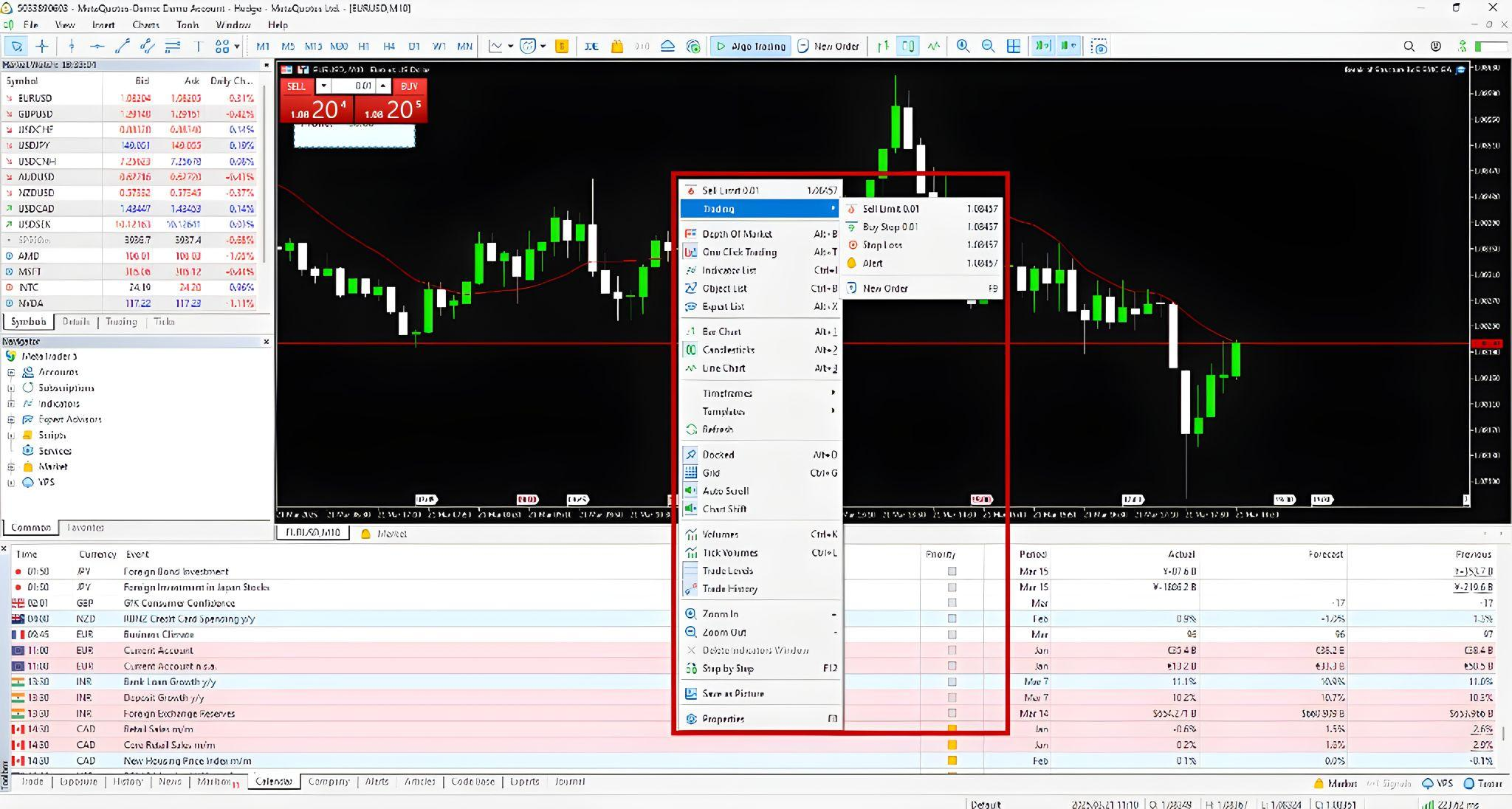Click Save as Picture in context menu

click(x=761, y=694)
